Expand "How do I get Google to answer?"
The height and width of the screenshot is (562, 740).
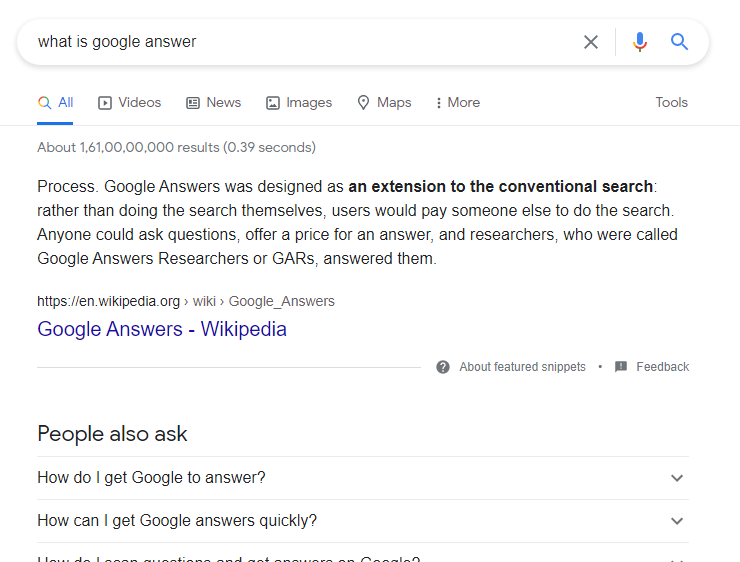pos(677,478)
